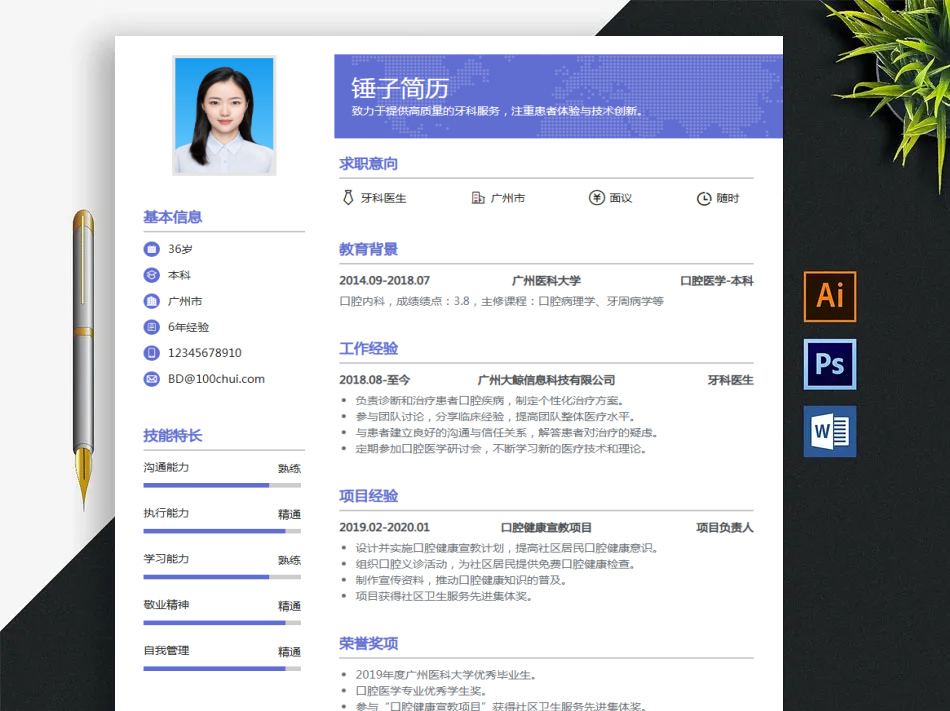Select the bullet starting with 制作宣传资料
950x711 pixels.
click(x=462, y=580)
